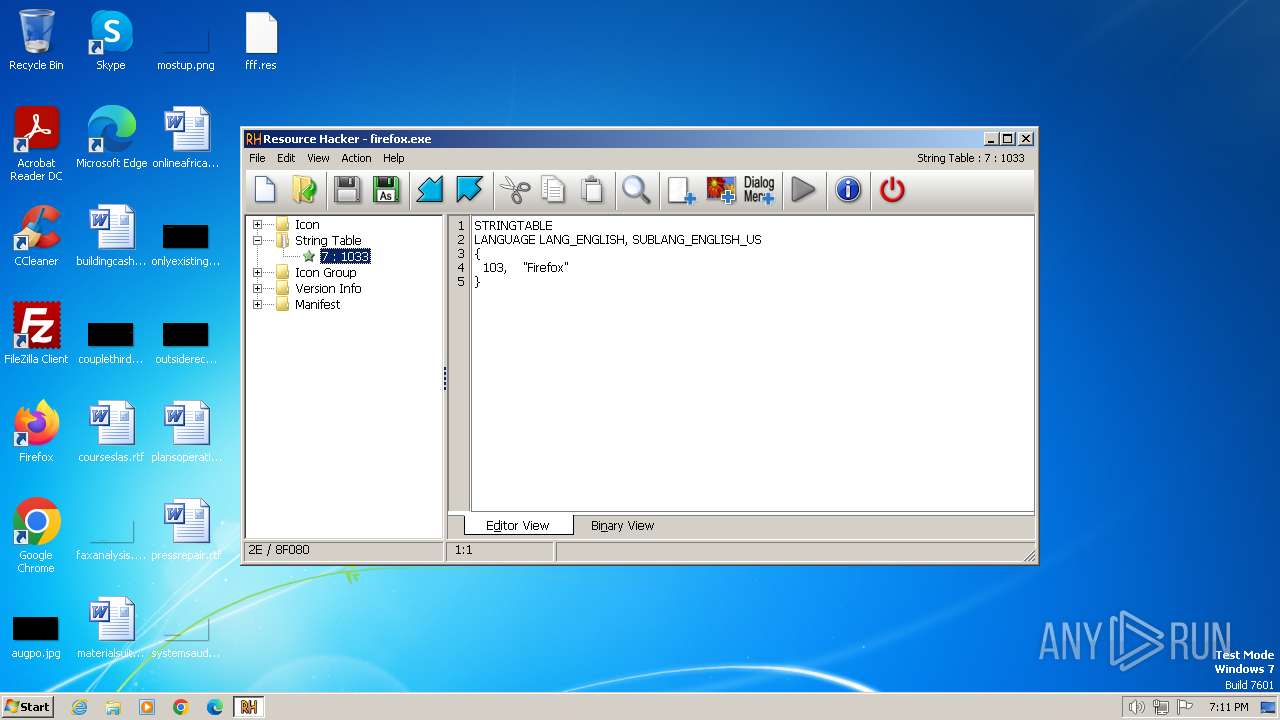Switch to the Editor View tab
Viewport: 1280px width, 720px height.
(518, 526)
